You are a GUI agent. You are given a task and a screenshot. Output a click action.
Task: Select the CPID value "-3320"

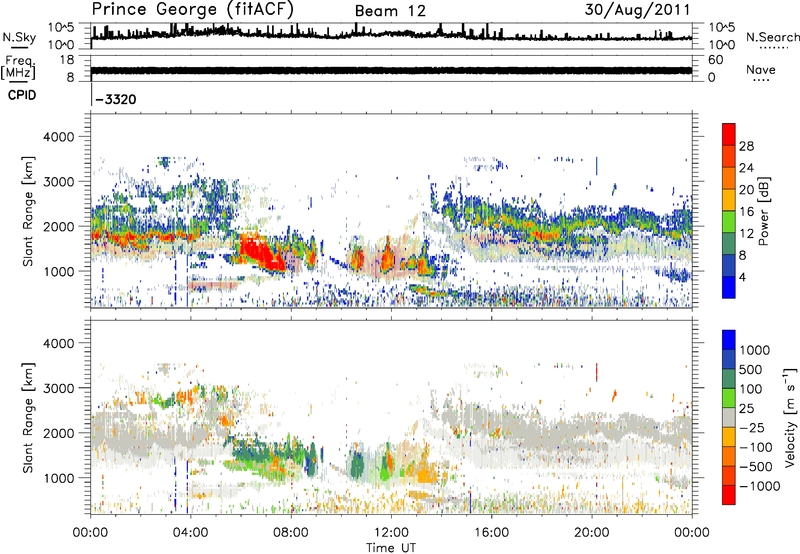pos(116,99)
